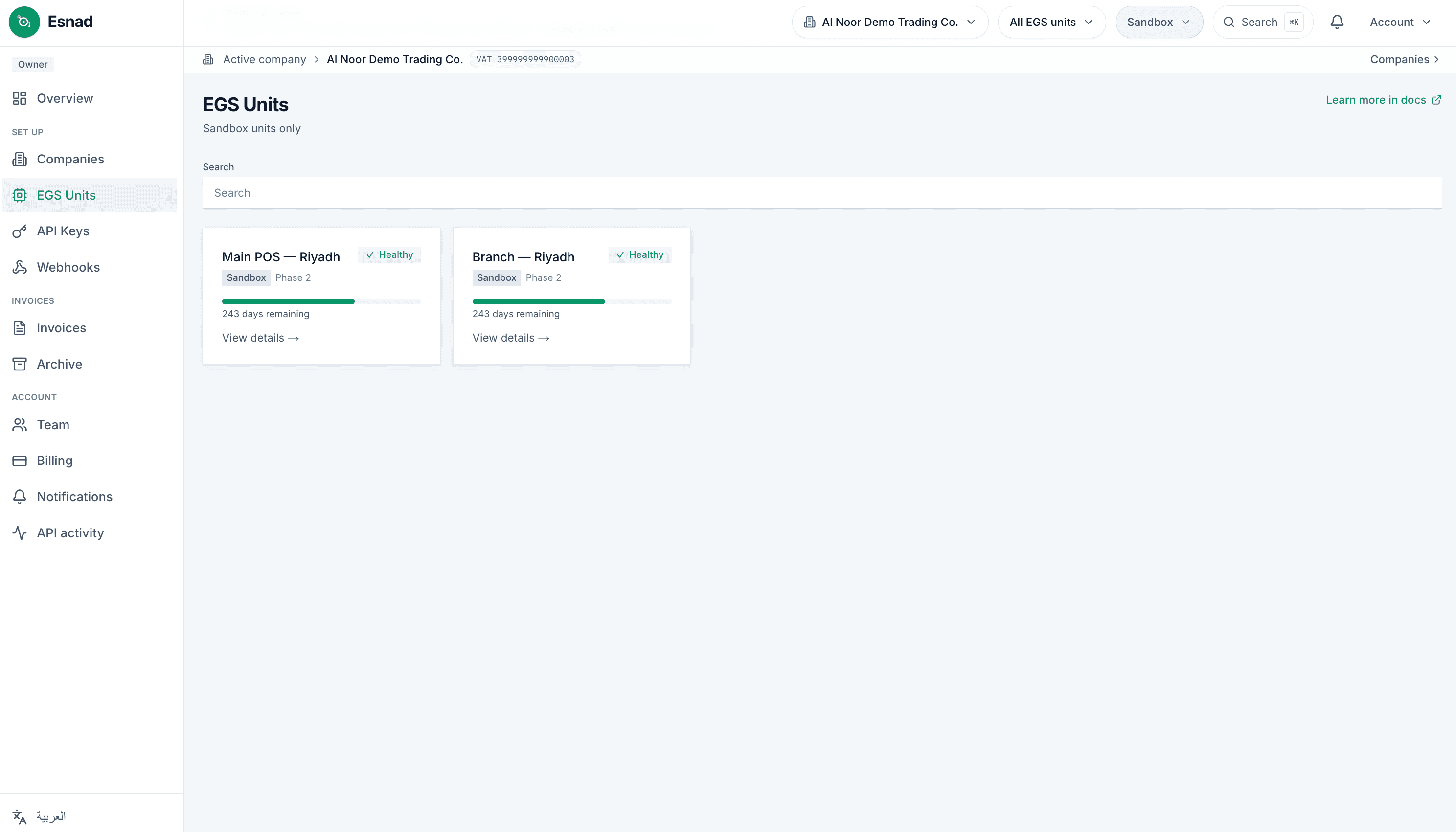Click 243 days remaining on Main POS card
This screenshot has width=1456, height=832.
click(x=266, y=314)
